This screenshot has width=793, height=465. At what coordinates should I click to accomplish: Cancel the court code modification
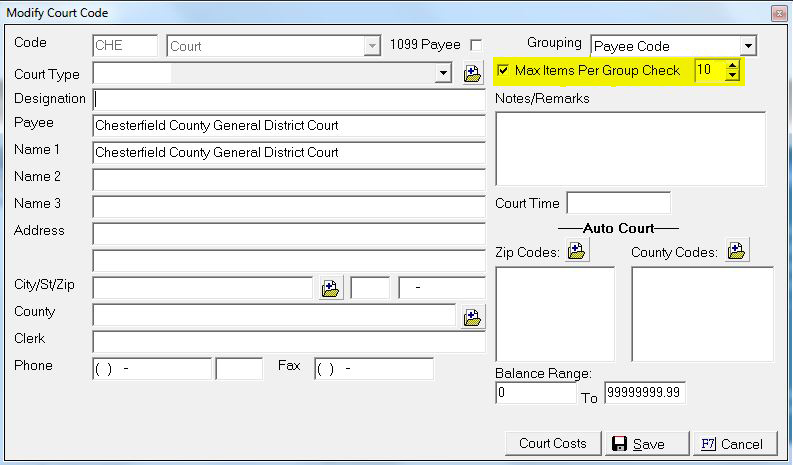point(732,443)
